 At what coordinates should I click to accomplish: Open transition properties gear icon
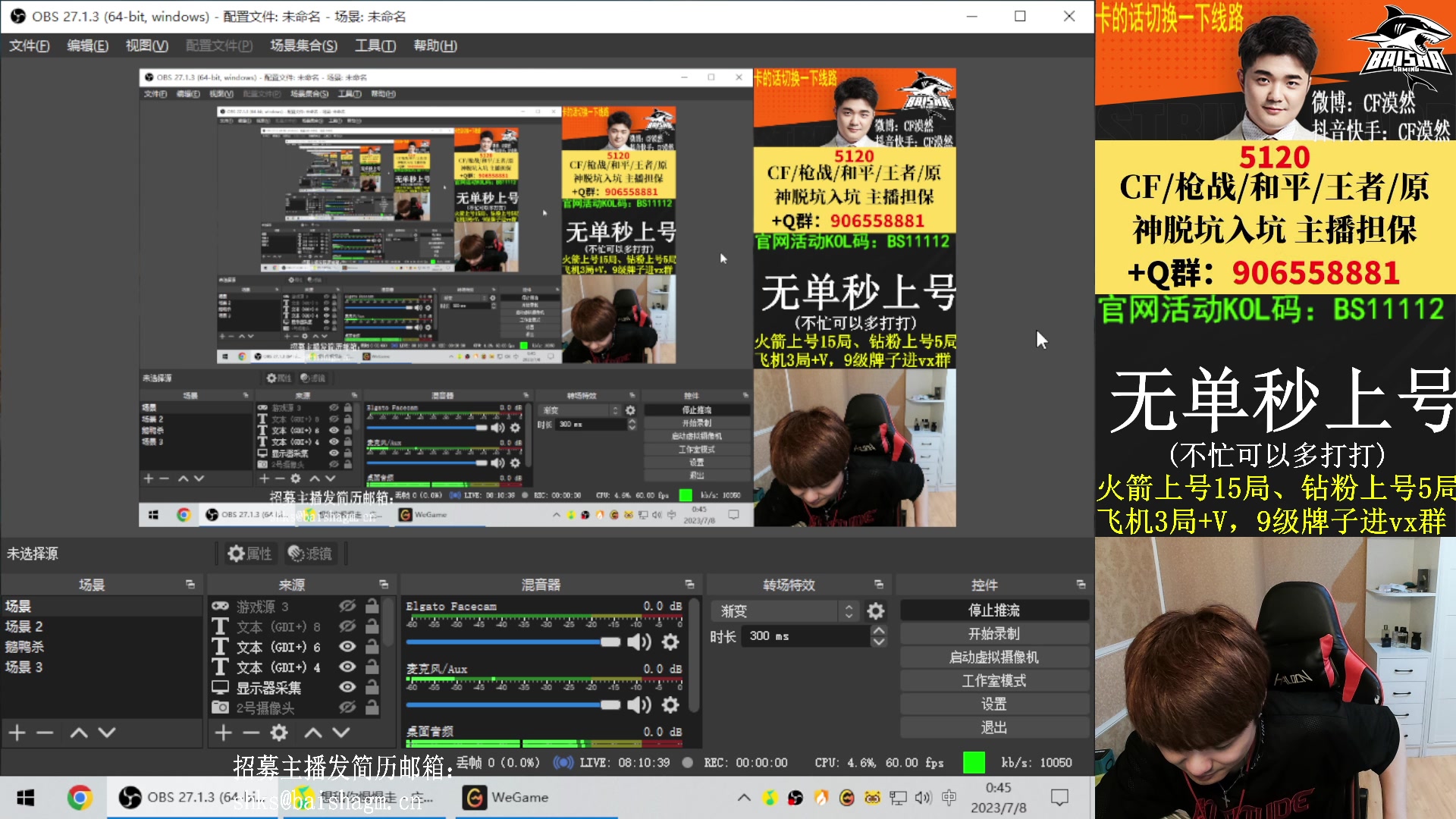coord(876,611)
